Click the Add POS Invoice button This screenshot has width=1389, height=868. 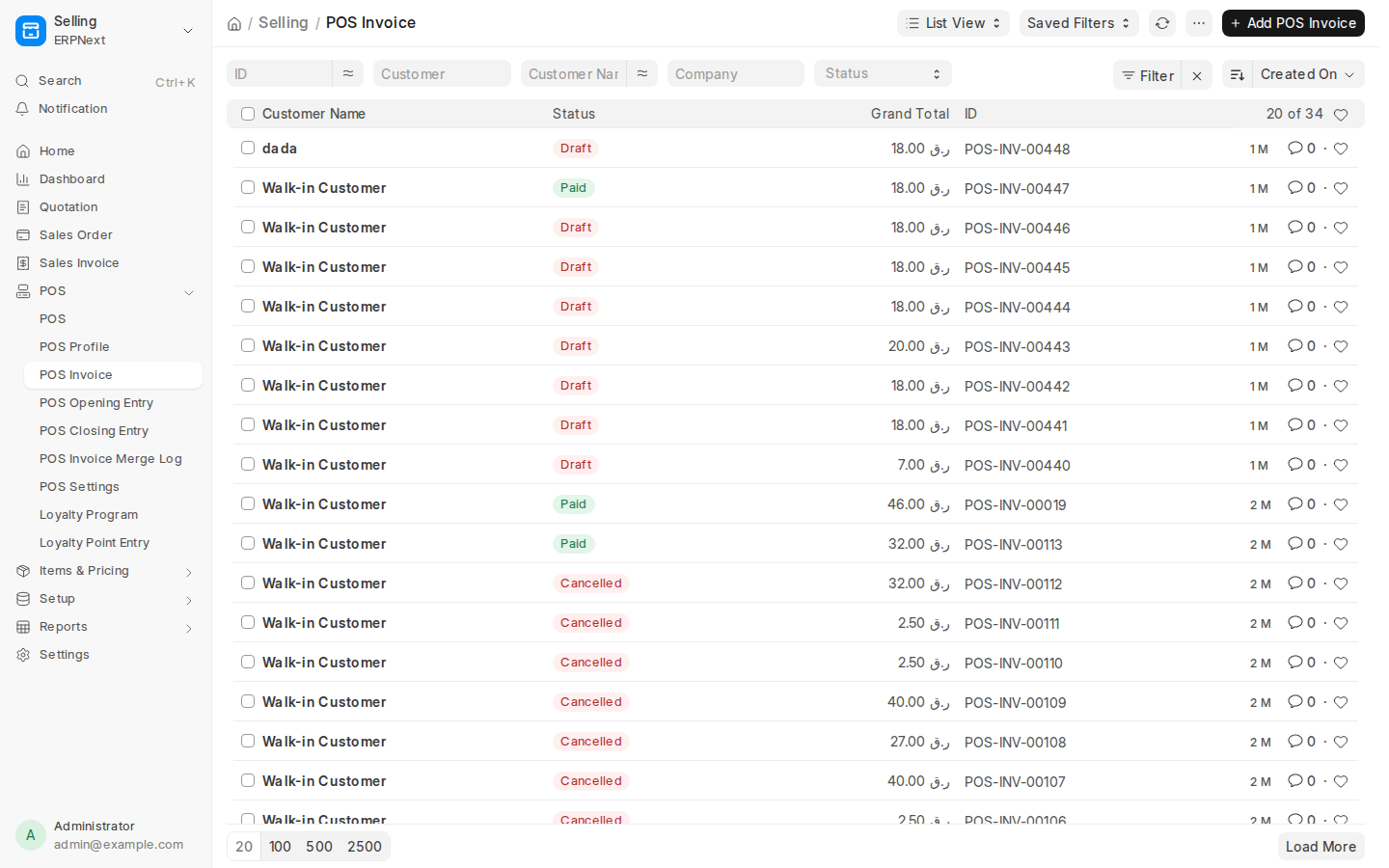1293,23
